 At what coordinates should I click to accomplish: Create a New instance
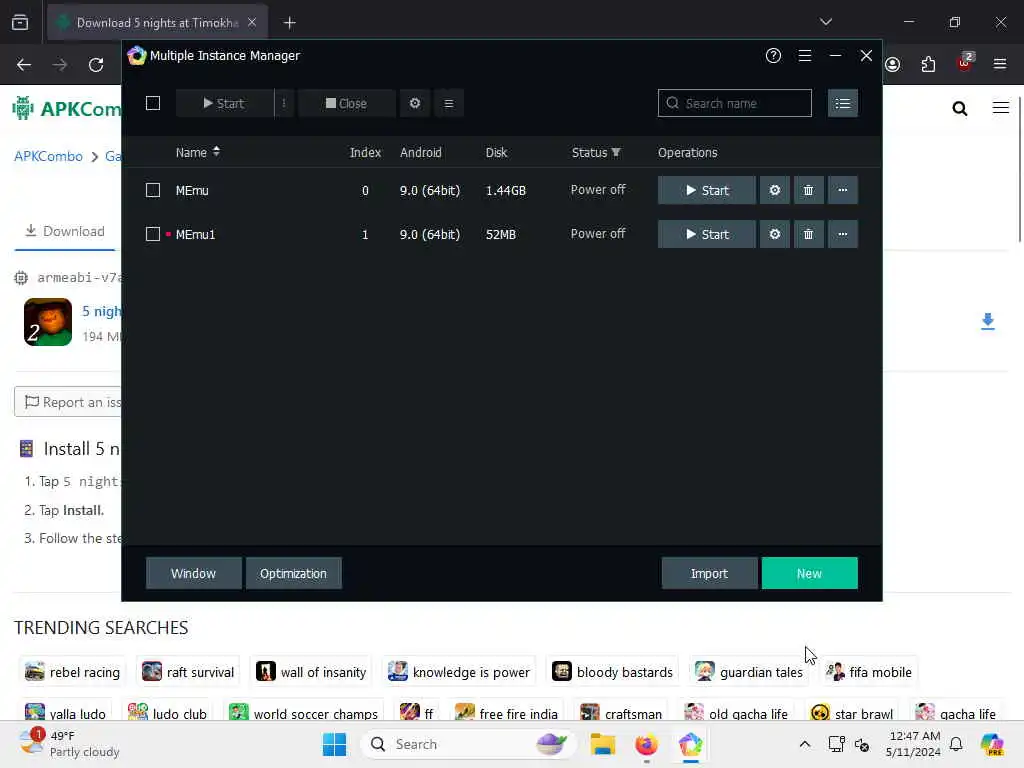coord(809,573)
